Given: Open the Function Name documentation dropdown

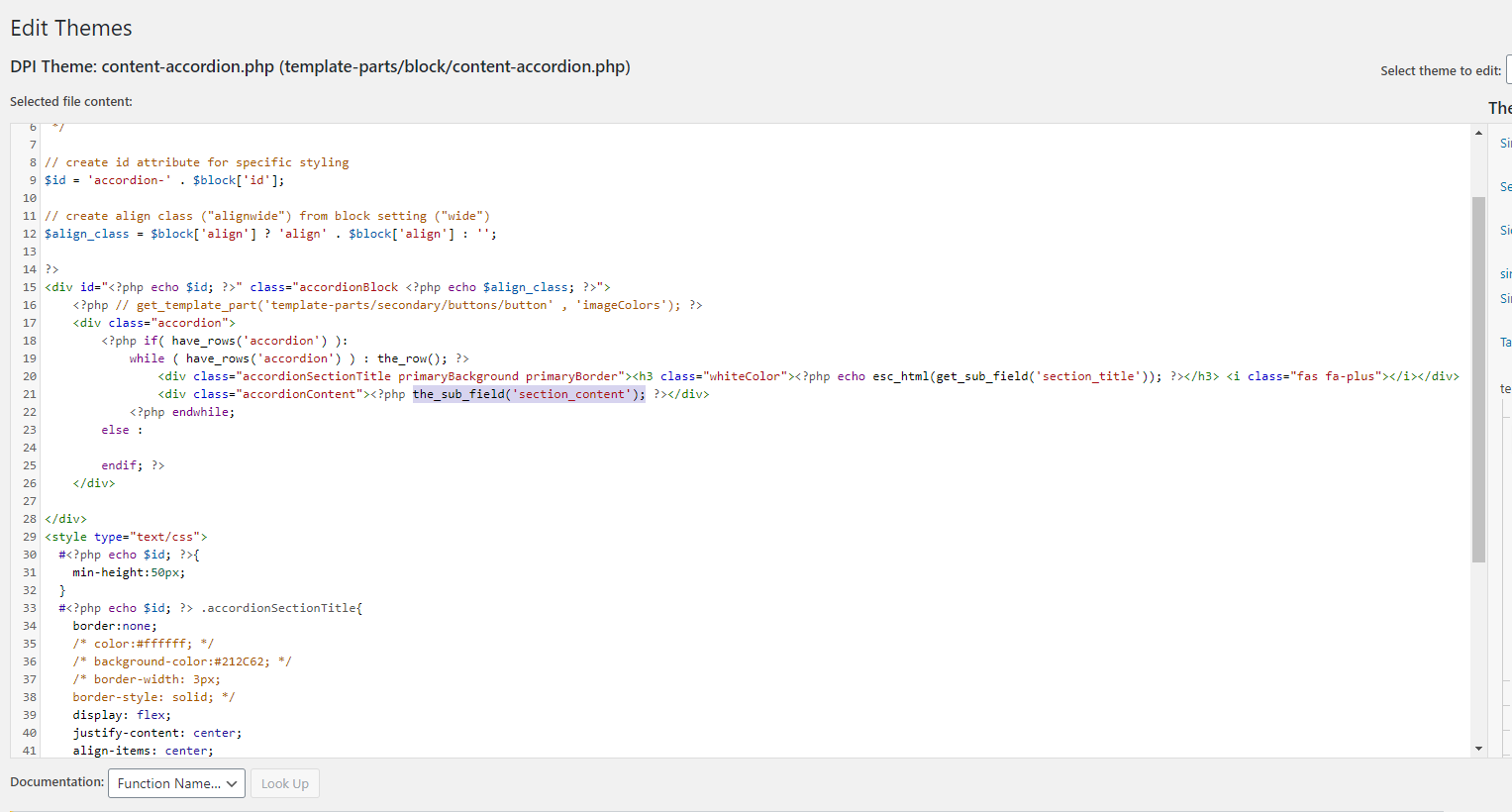Looking at the screenshot, I should 176,783.
